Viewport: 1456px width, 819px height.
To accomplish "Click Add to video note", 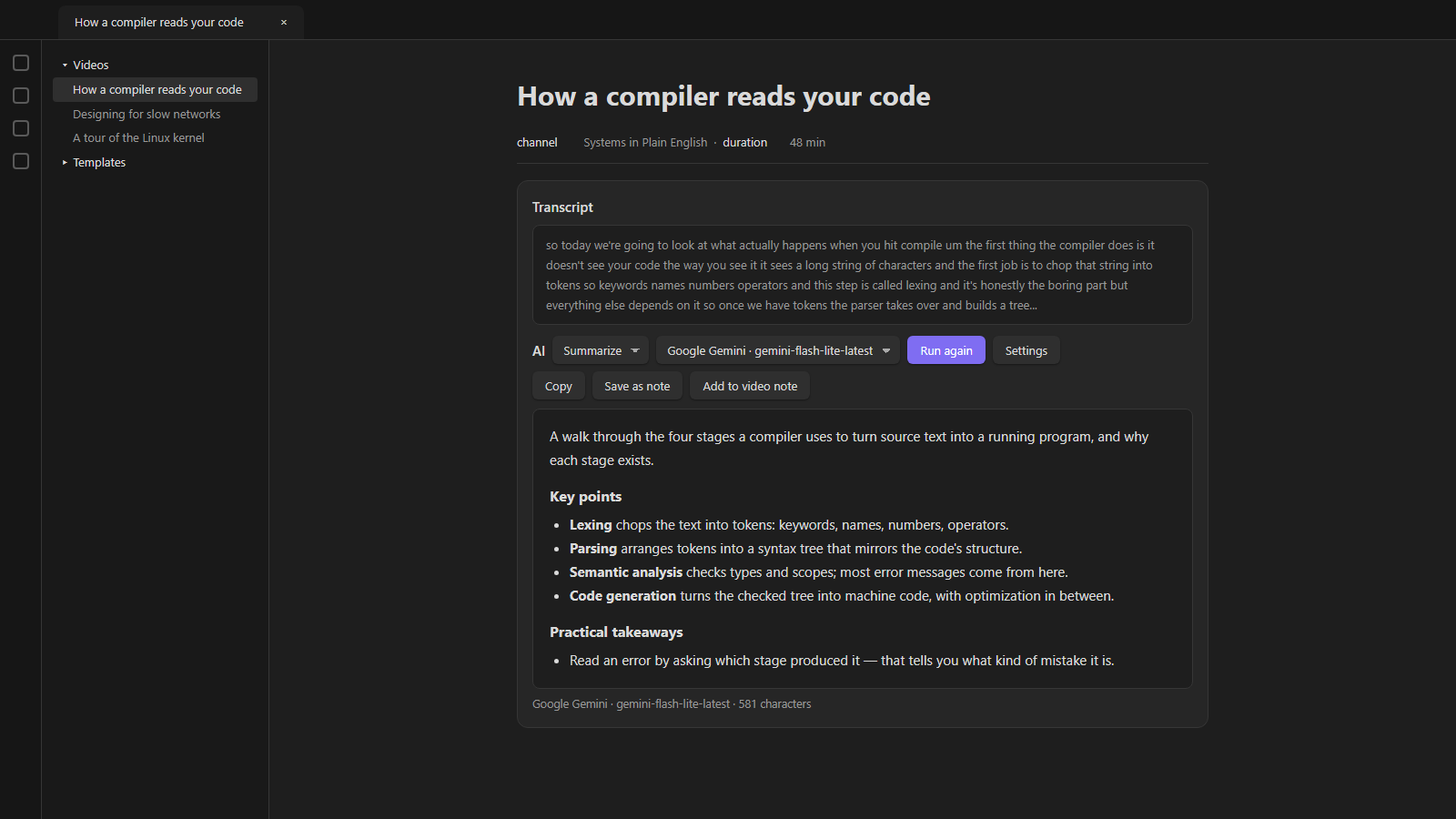I will (750, 386).
